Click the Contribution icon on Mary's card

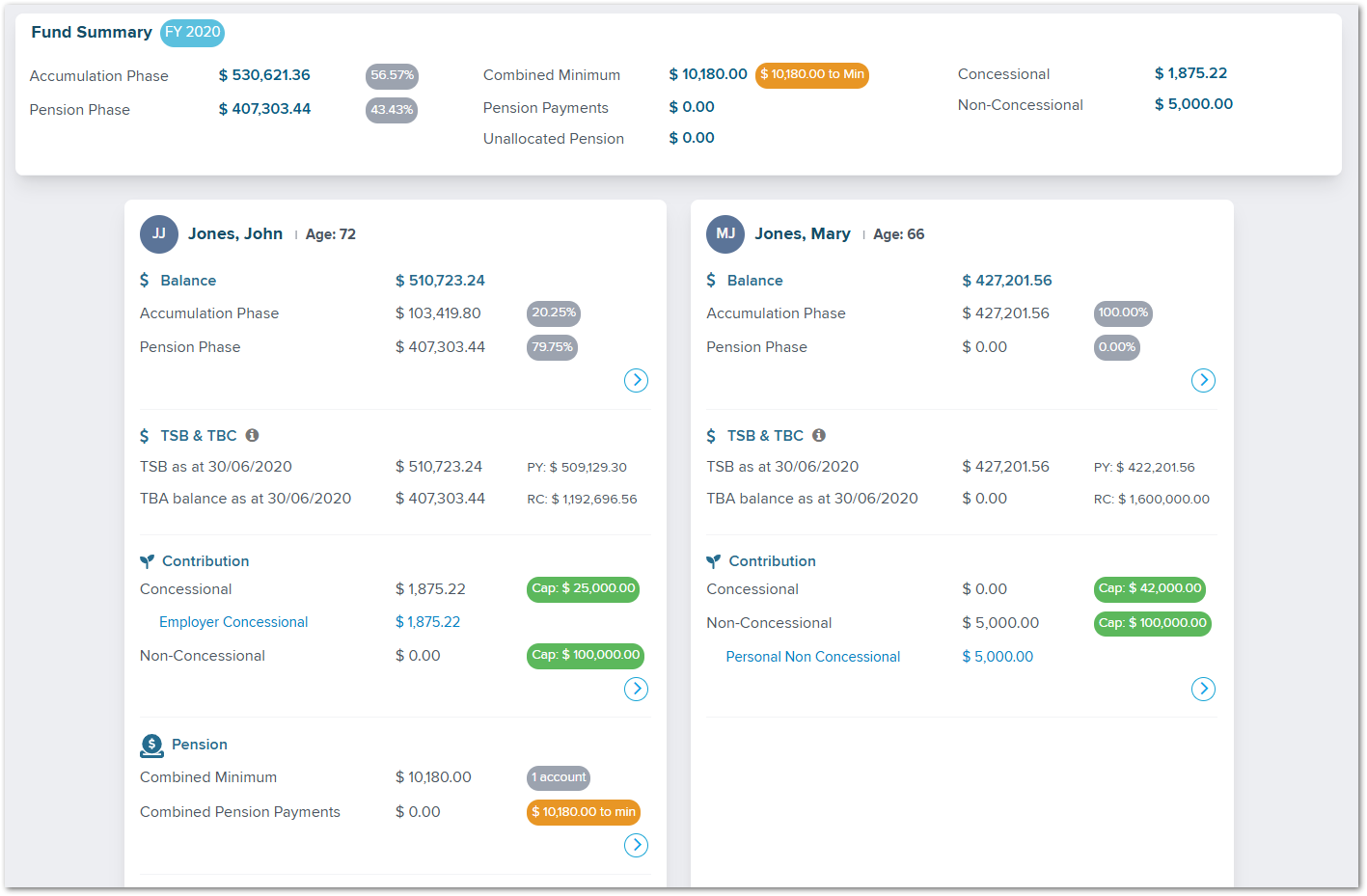click(x=714, y=560)
